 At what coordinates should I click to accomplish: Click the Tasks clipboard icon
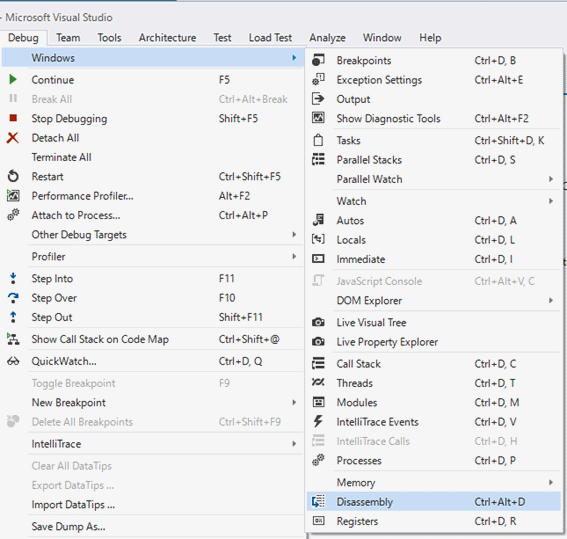tap(318, 140)
